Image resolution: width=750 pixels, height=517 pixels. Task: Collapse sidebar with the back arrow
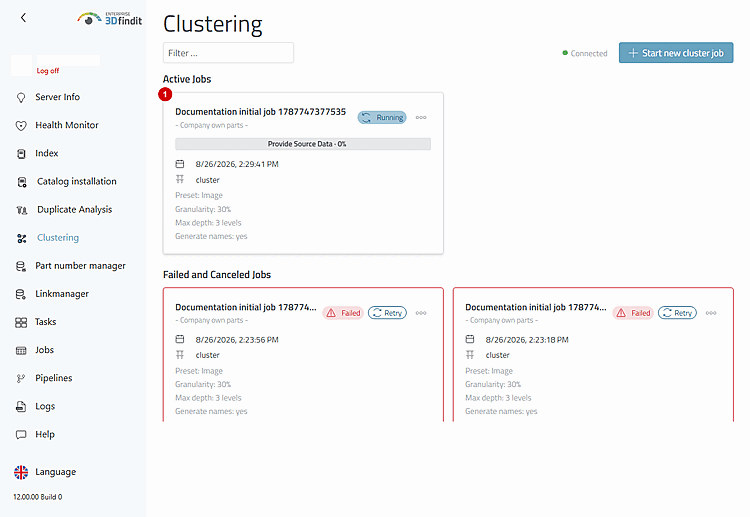pyautogui.click(x=23, y=18)
